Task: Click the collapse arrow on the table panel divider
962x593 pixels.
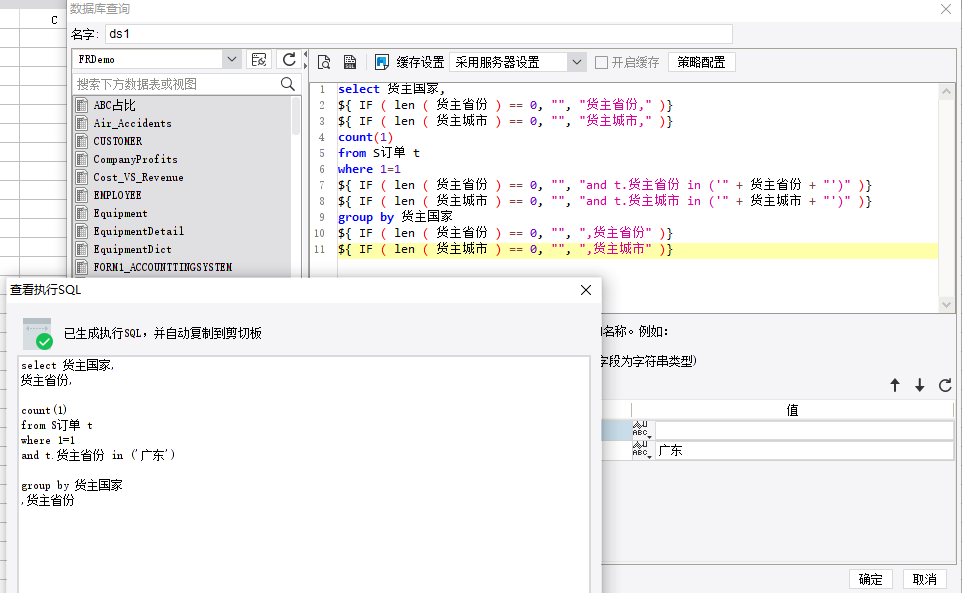Action: click(306, 55)
